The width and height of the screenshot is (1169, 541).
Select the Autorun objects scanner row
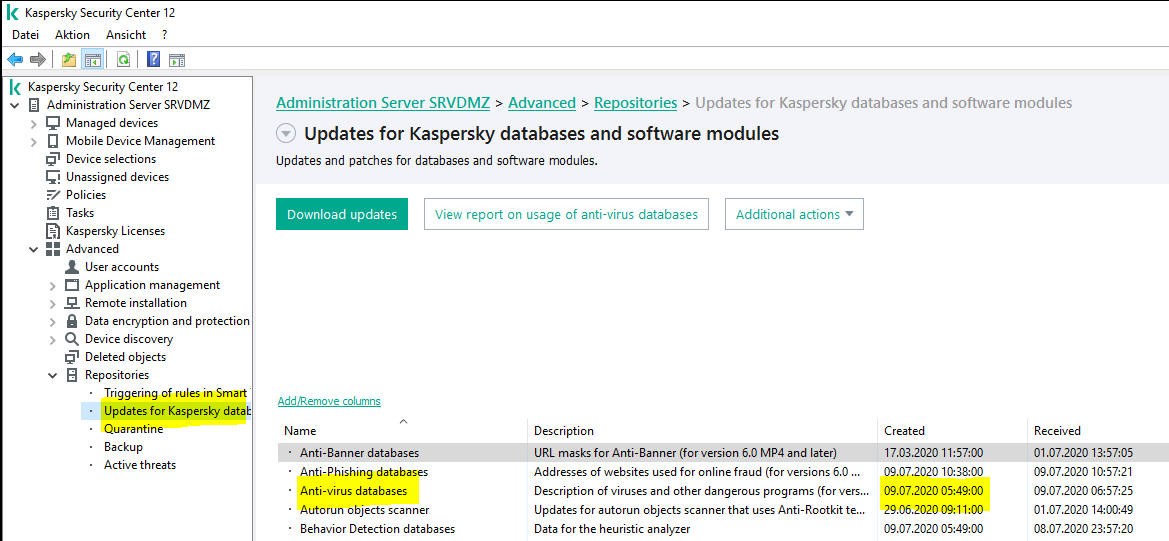coord(724,510)
